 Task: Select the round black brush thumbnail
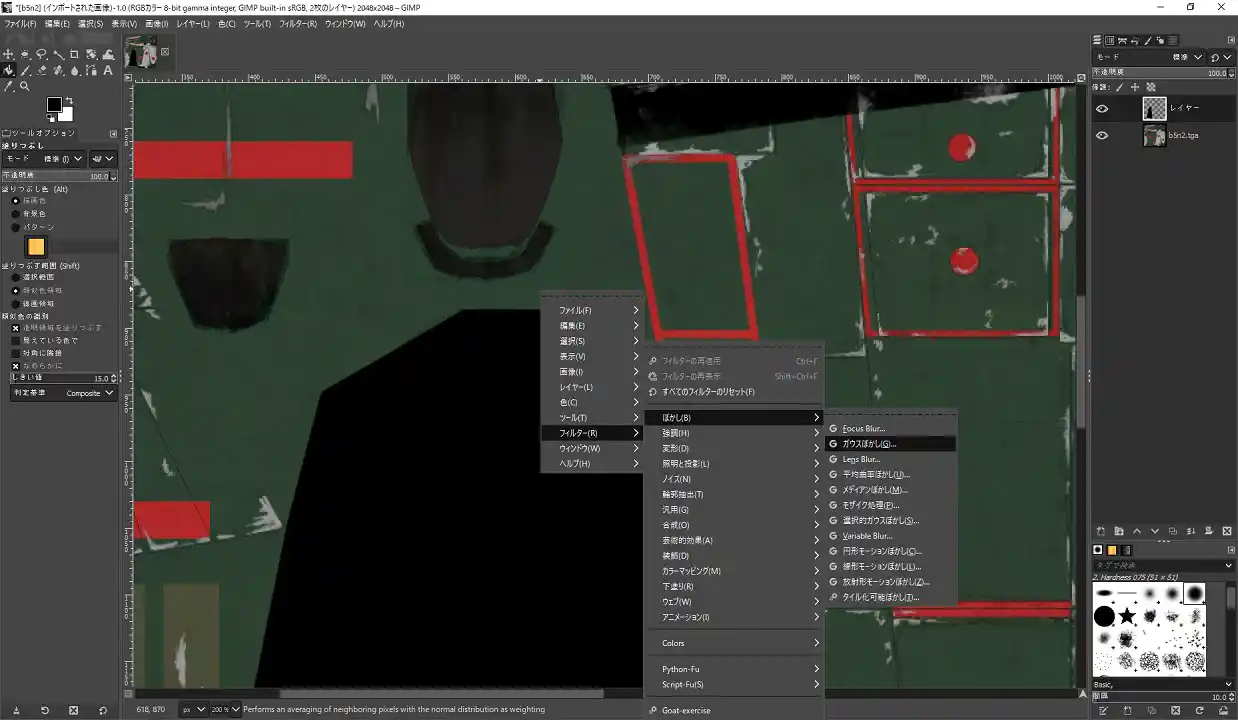[x=1104, y=616]
